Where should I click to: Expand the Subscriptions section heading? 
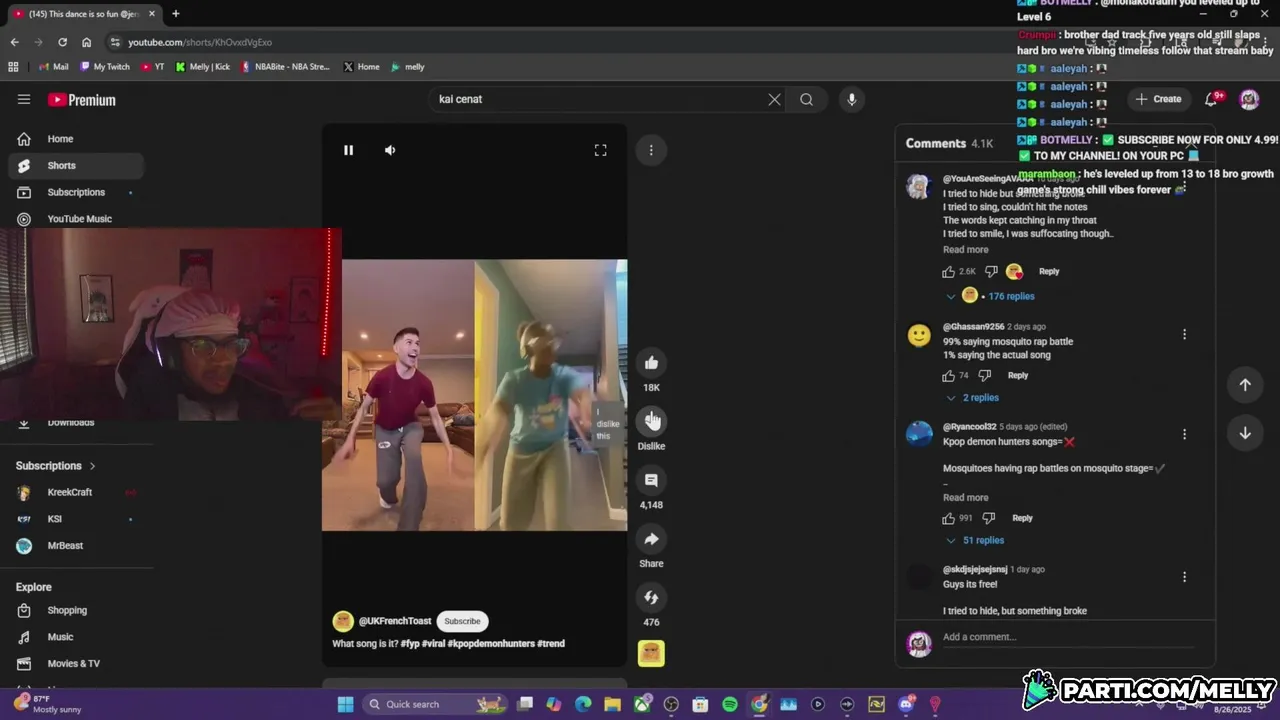(x=56, y=466)
